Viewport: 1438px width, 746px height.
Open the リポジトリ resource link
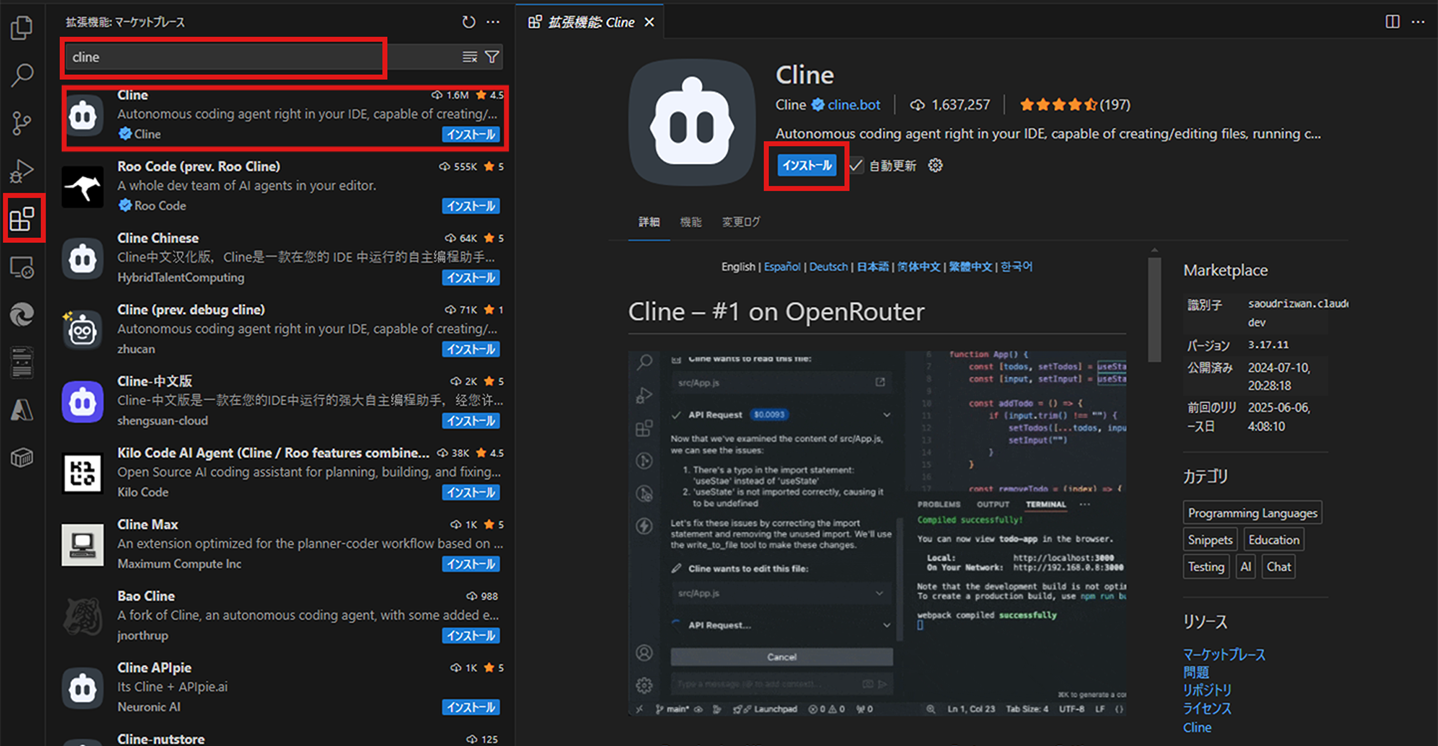pos(1207,690)
